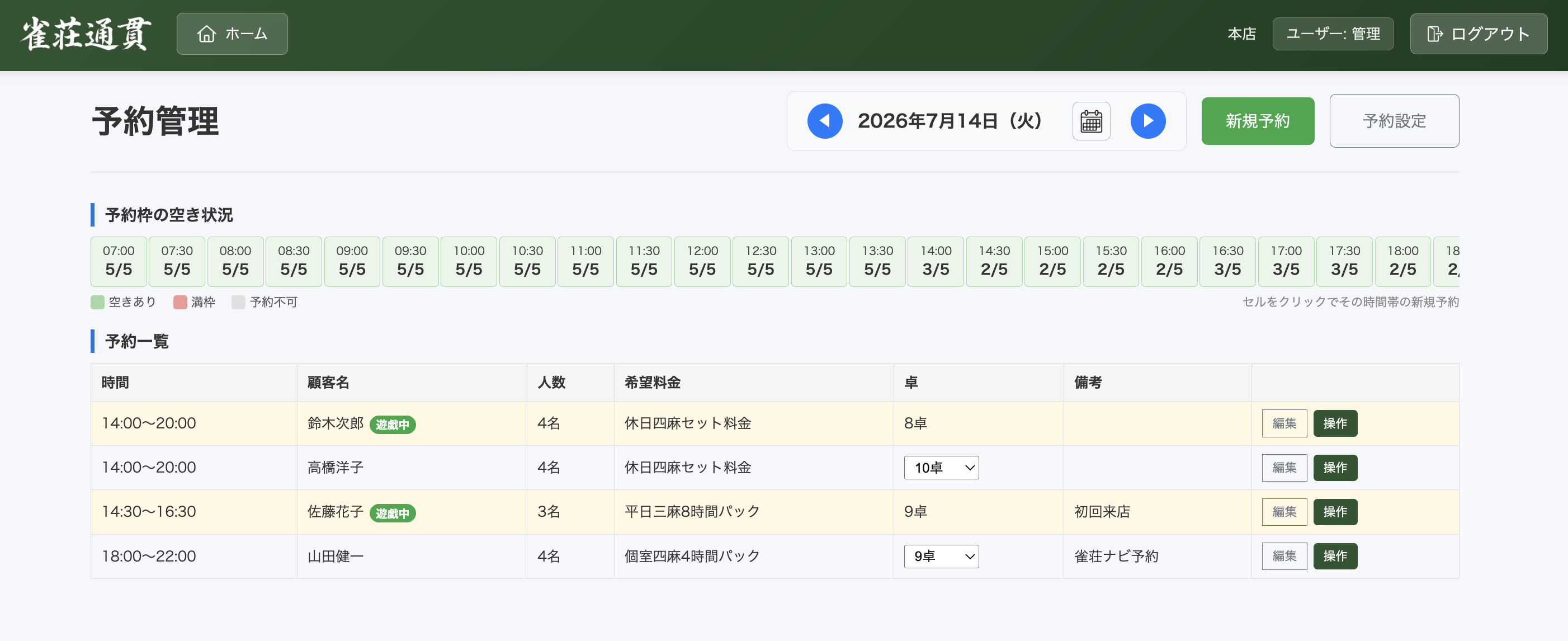Open the calendar date picker icon
1568x641 pixels.
point(1091,121)
